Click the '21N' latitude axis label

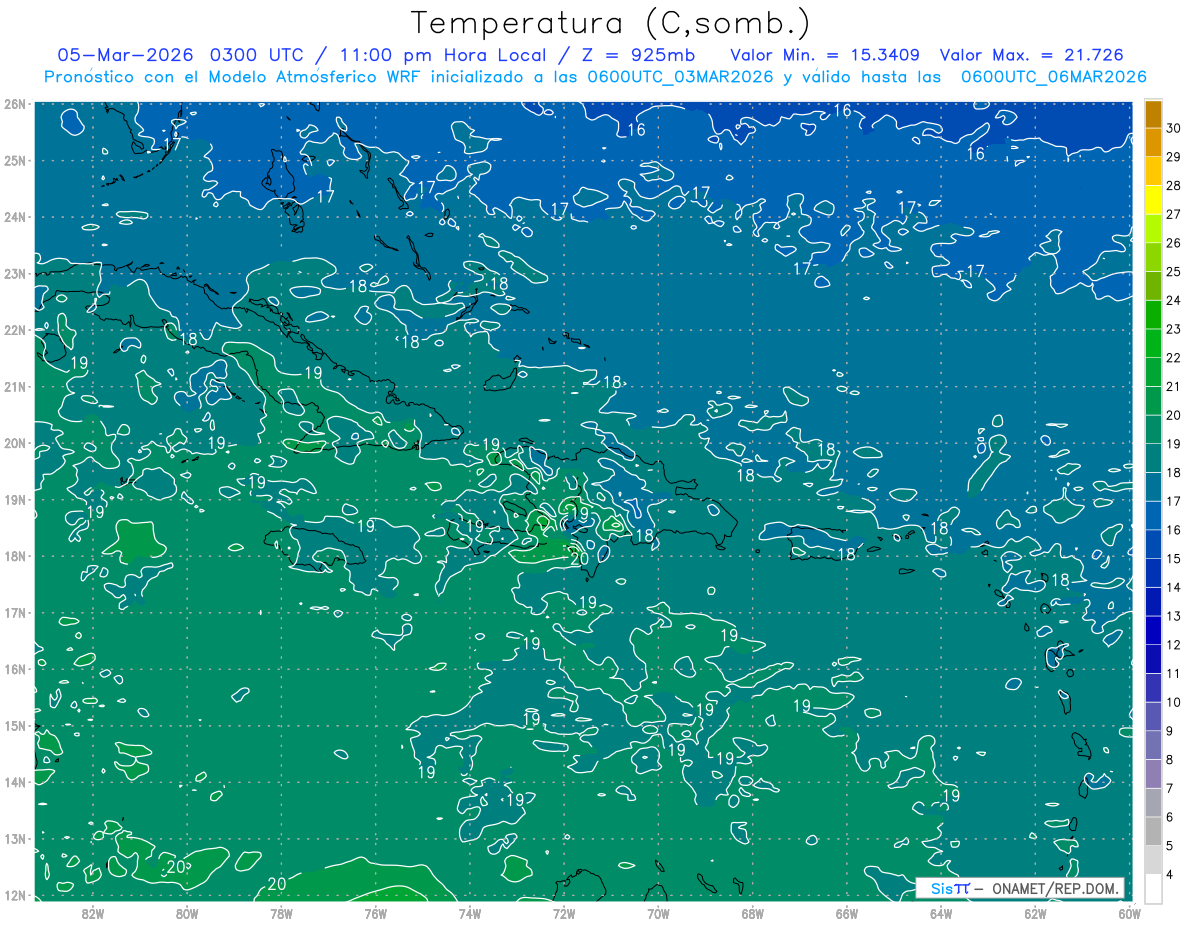coord(14,386)
